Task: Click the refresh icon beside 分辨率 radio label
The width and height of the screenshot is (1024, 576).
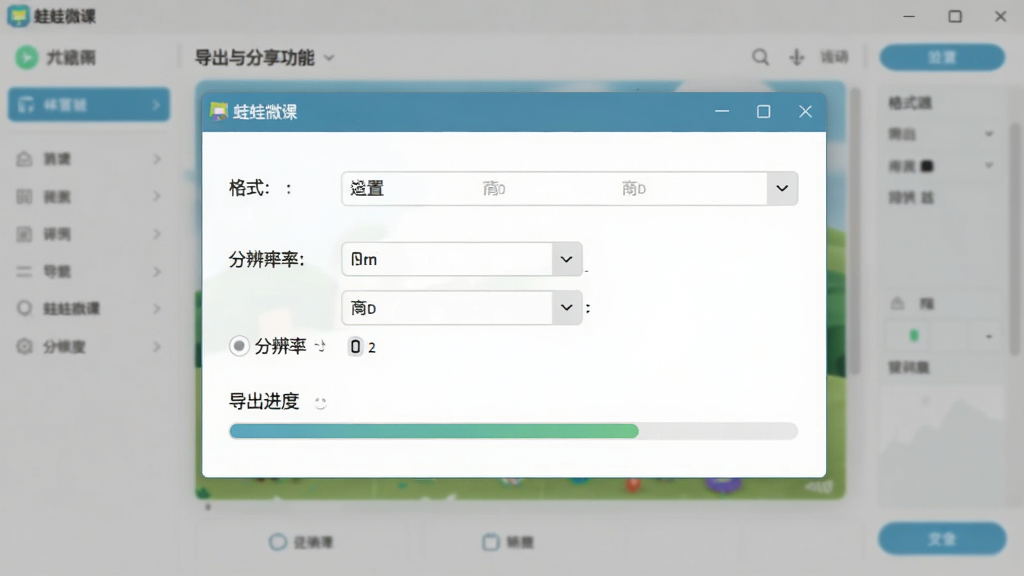Action: click(320, 346)
